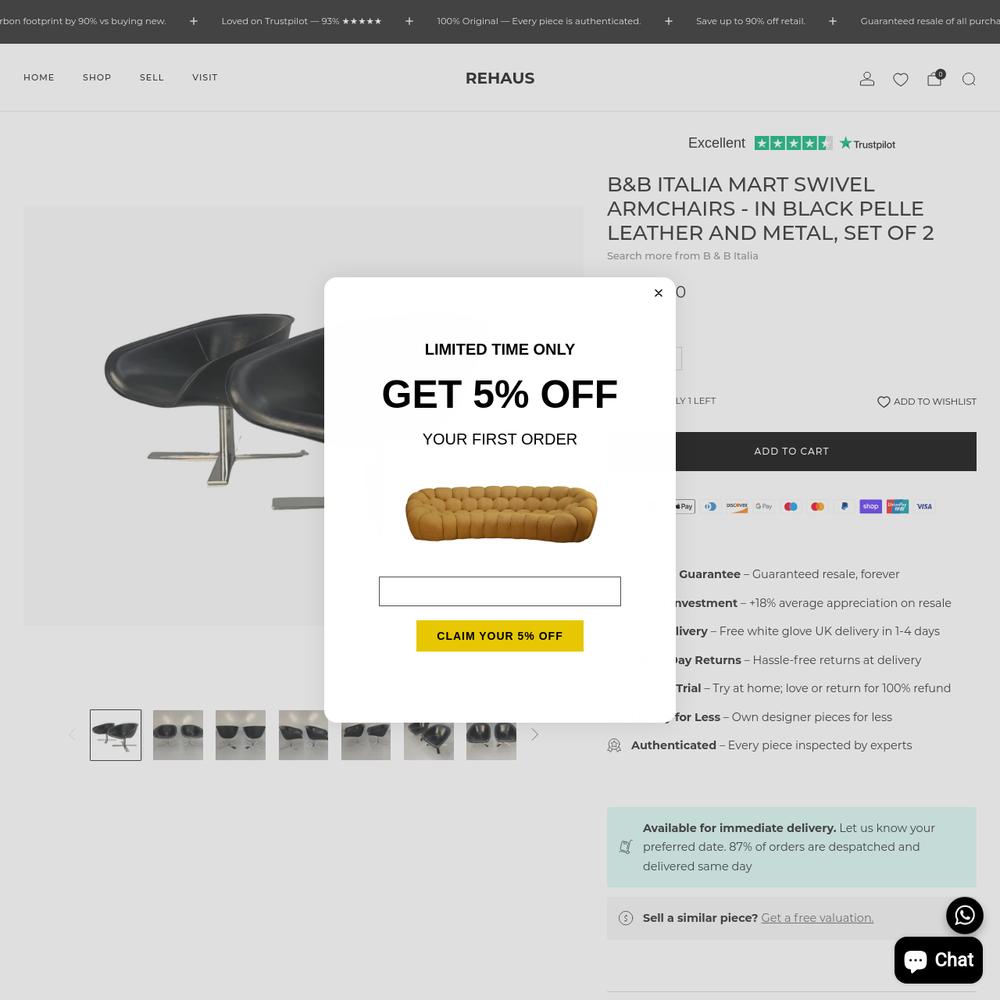Close the 5% off popup
Viewport: 1000px width, 1000px height.
coord(658,293)
